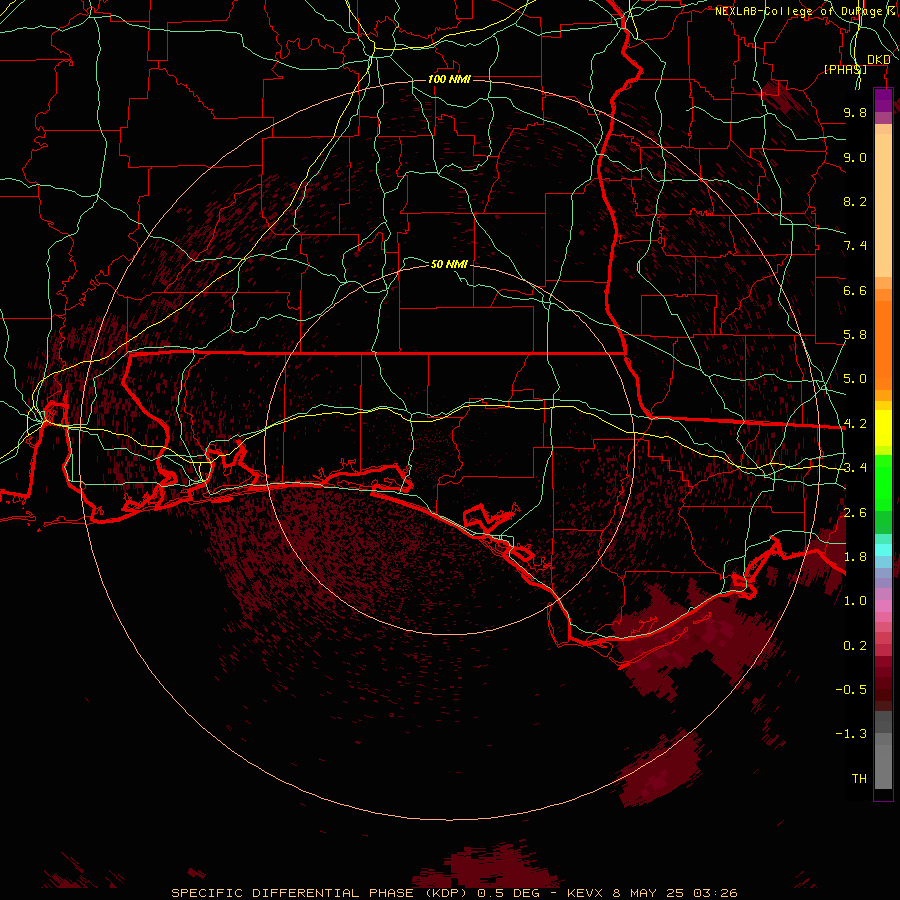Click the -1.3 value on the color scale
900x900 pixels.
coord(851,734)
